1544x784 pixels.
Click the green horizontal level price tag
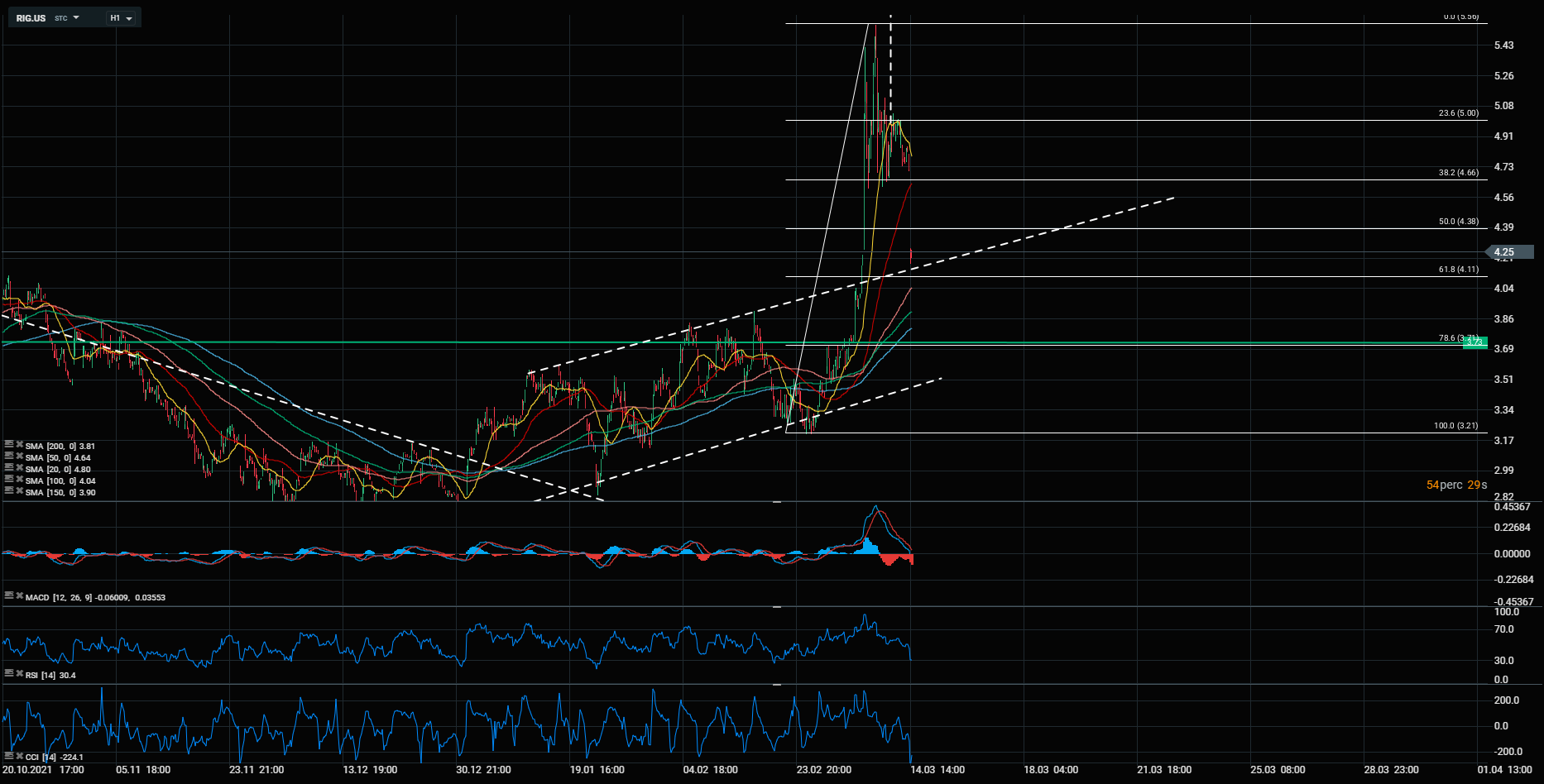pos(1474,342)
